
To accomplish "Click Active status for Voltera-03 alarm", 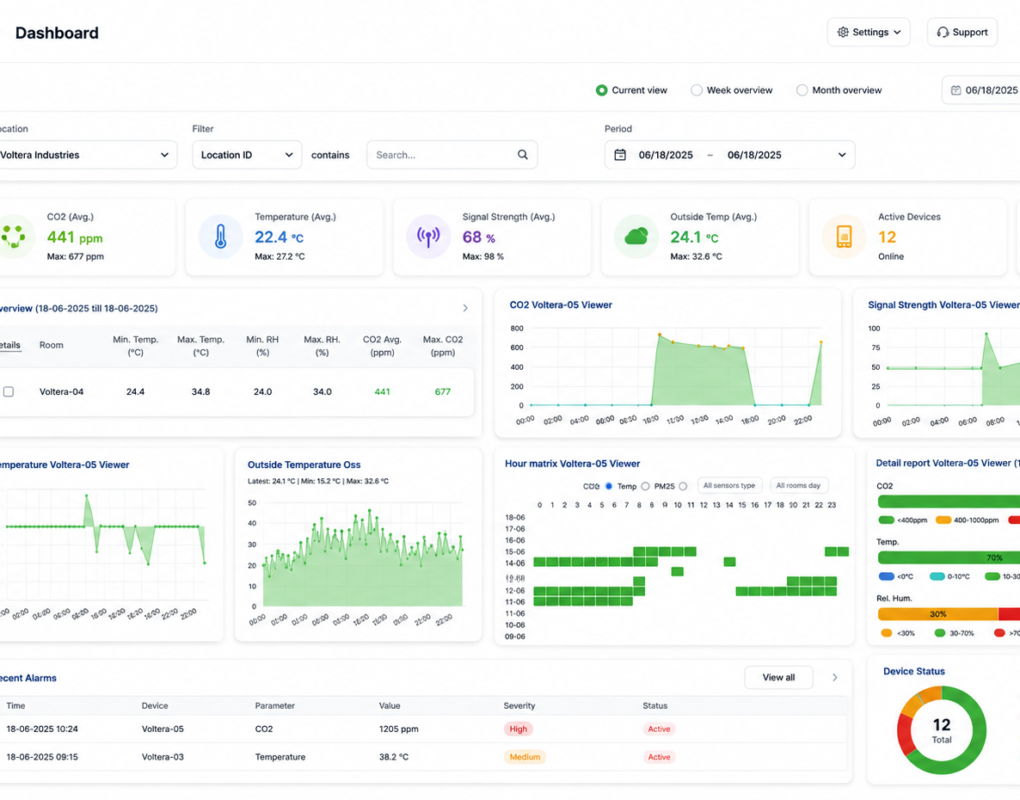I will [659, 757].
